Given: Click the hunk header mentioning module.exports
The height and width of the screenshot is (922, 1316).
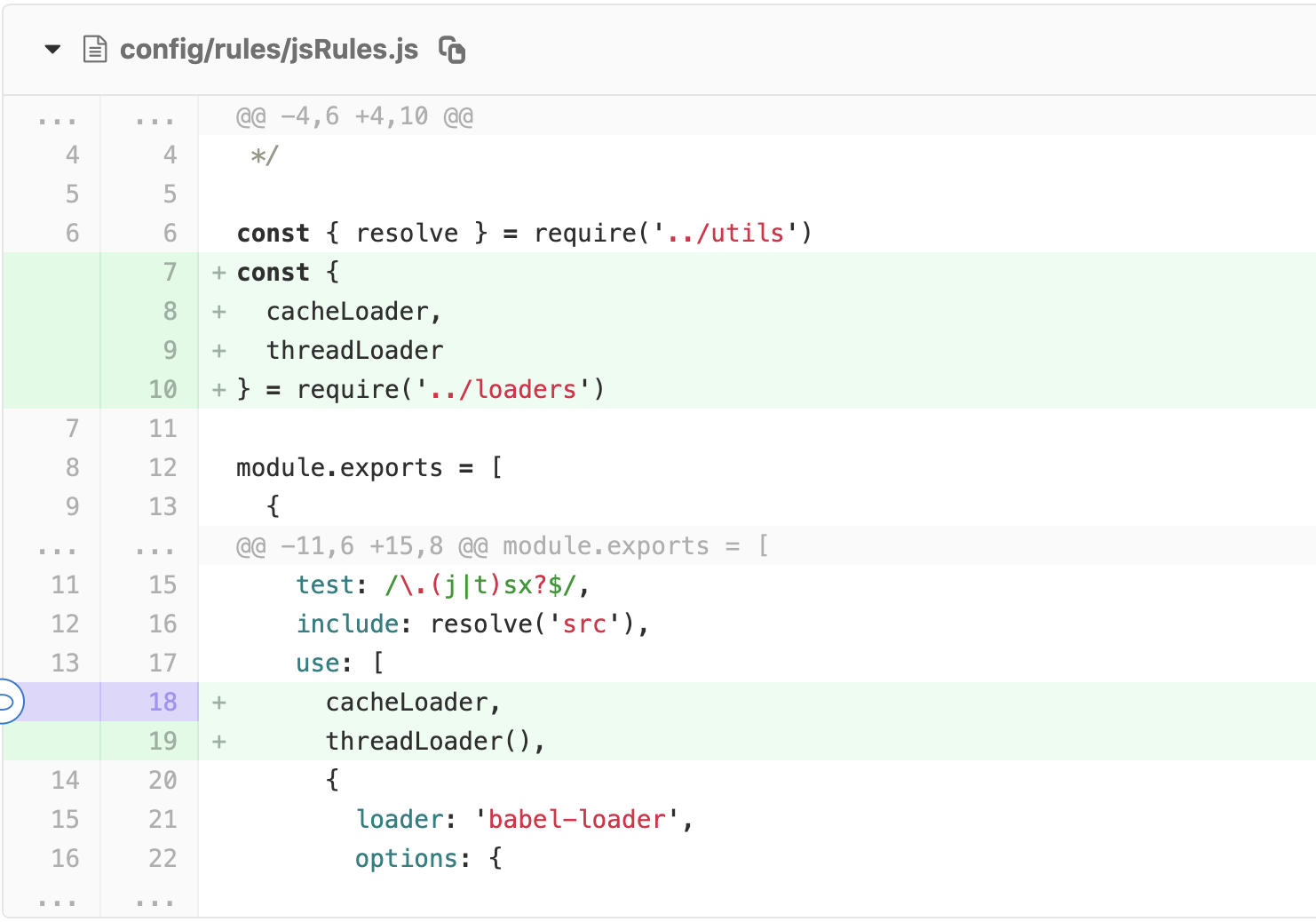Looking at the screenshot, I should 502,546.
